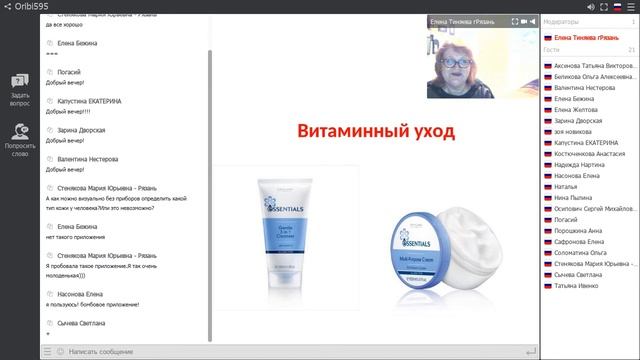This screenshot has height=360, width=640.
Task: Open the Russian flag language selector
Action: [618, 7]
